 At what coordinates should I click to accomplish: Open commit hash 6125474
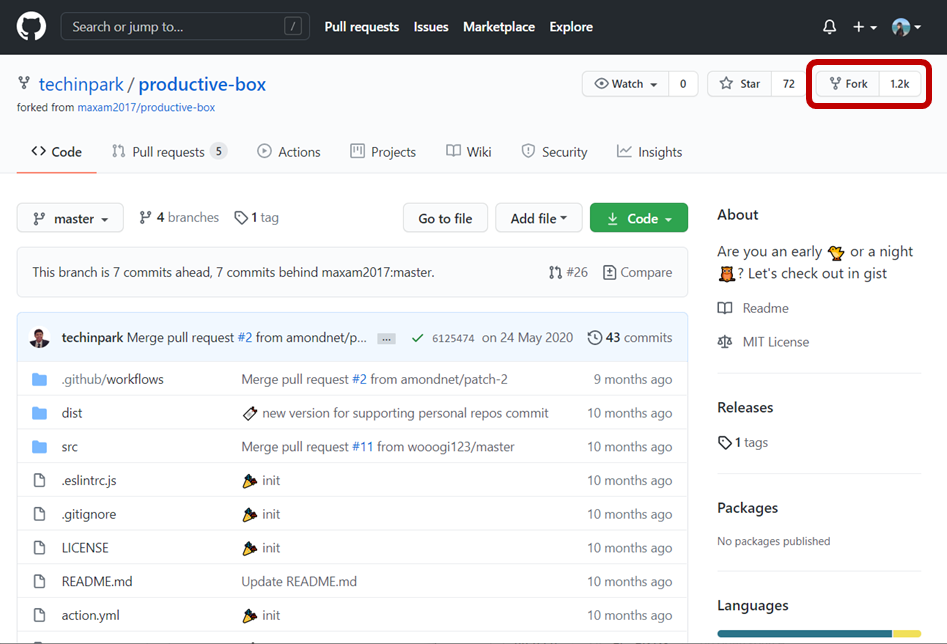click(453, 338)
